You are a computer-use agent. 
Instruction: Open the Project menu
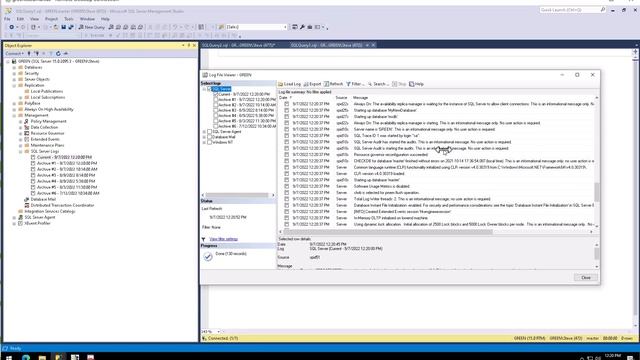point(51,19)
